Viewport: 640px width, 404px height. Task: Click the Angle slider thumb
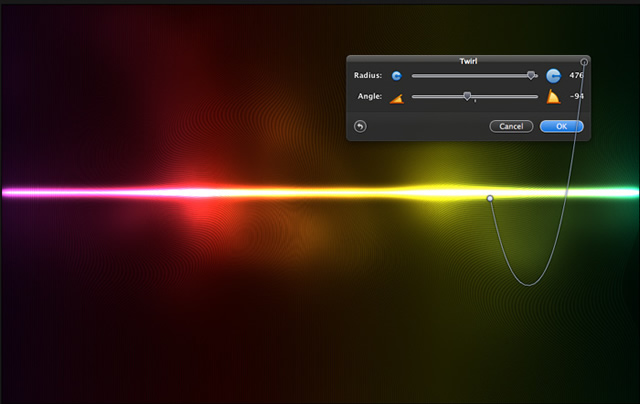point(467,96)
